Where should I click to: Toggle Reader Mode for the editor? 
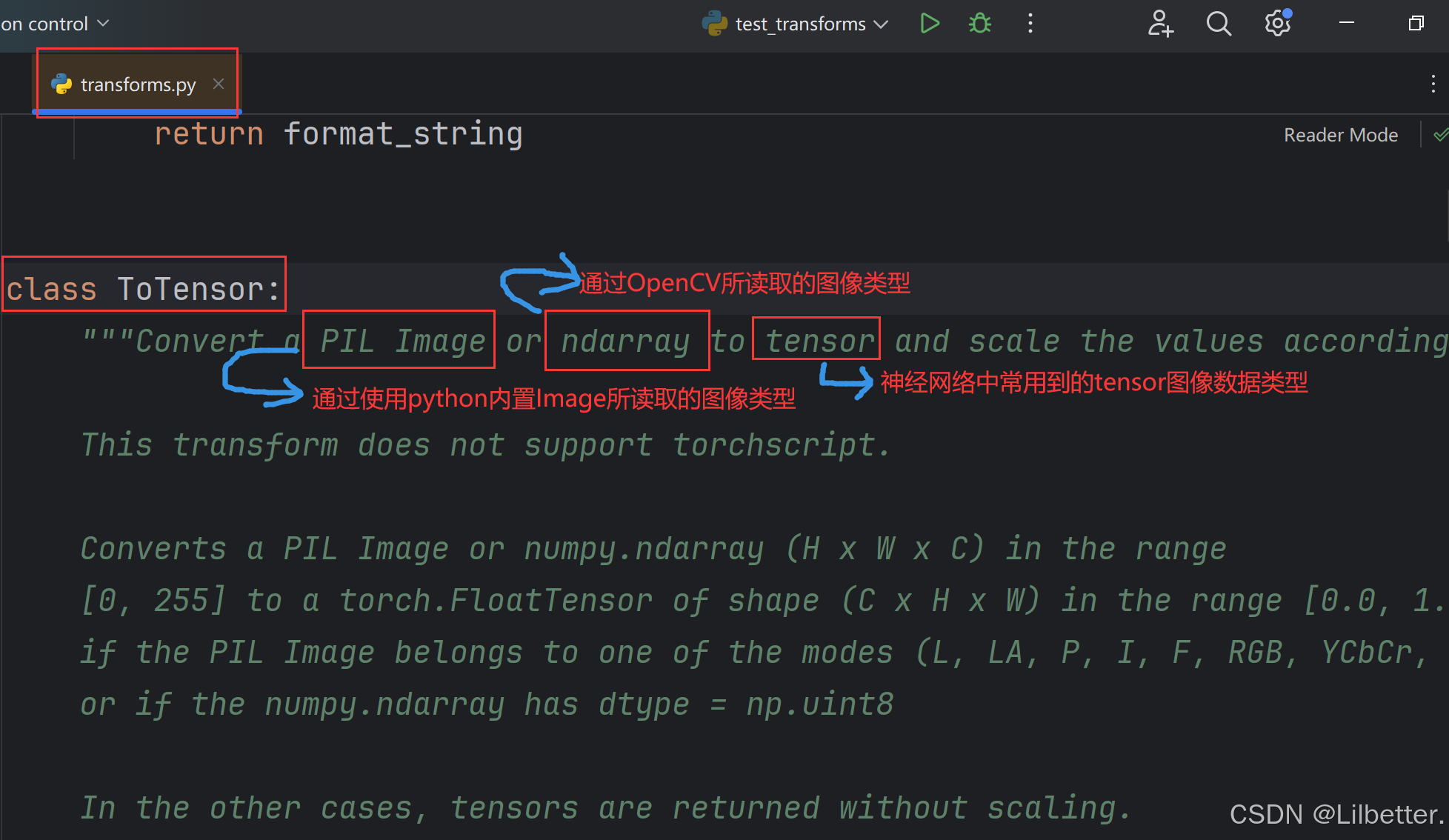tap(1340, 135)
